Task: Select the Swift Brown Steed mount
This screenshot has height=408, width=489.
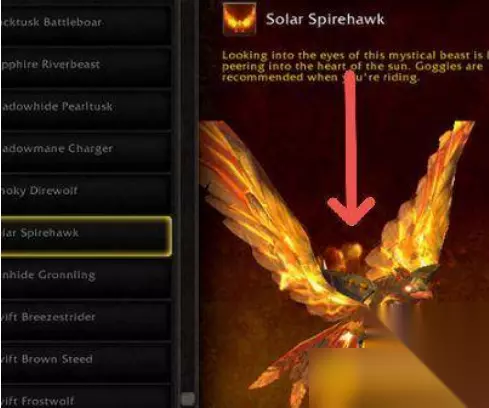Action: [86, 359]
